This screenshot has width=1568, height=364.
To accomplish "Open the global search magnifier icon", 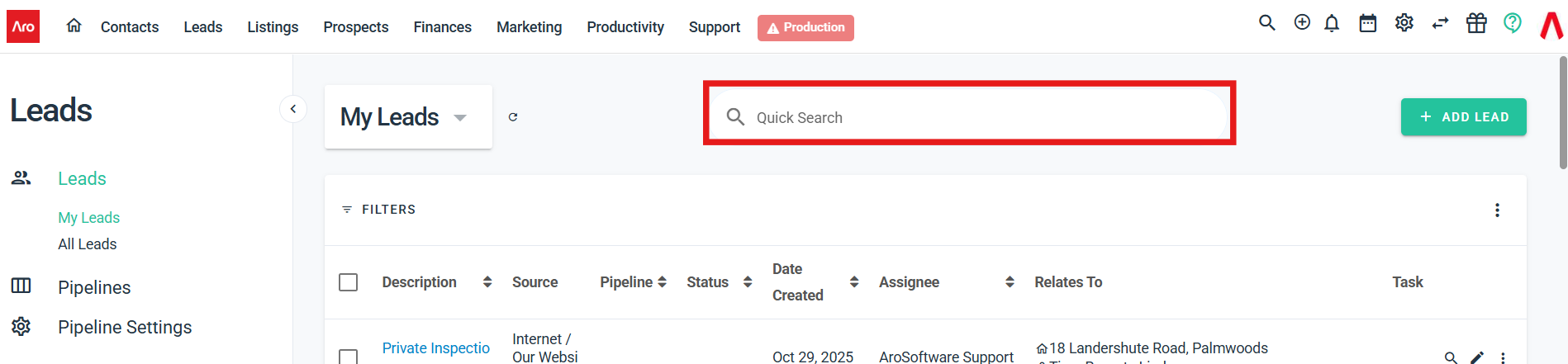I will [x=1266, y=23].
